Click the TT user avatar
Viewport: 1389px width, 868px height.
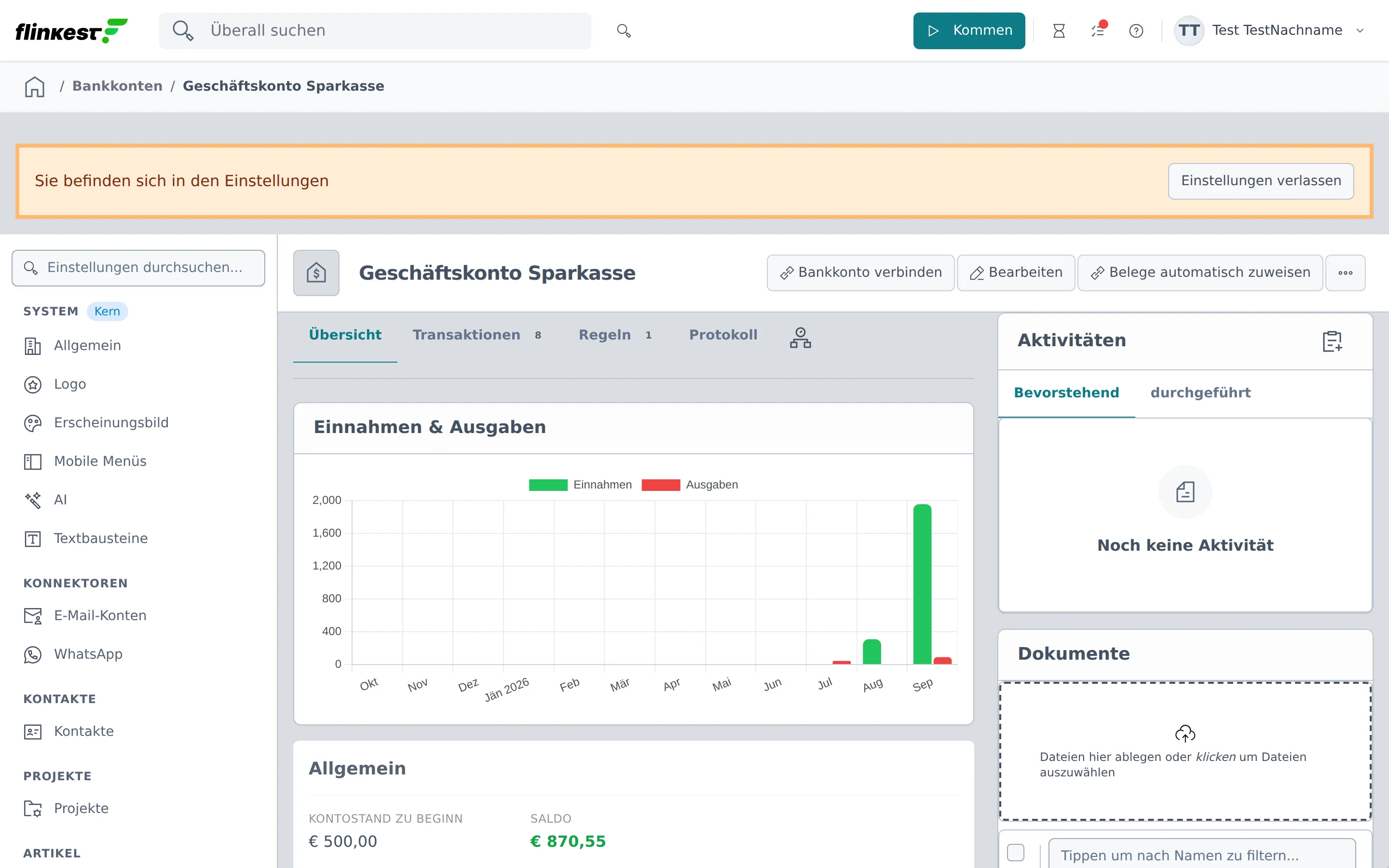pyautogui.click(x=1189, y=30)
